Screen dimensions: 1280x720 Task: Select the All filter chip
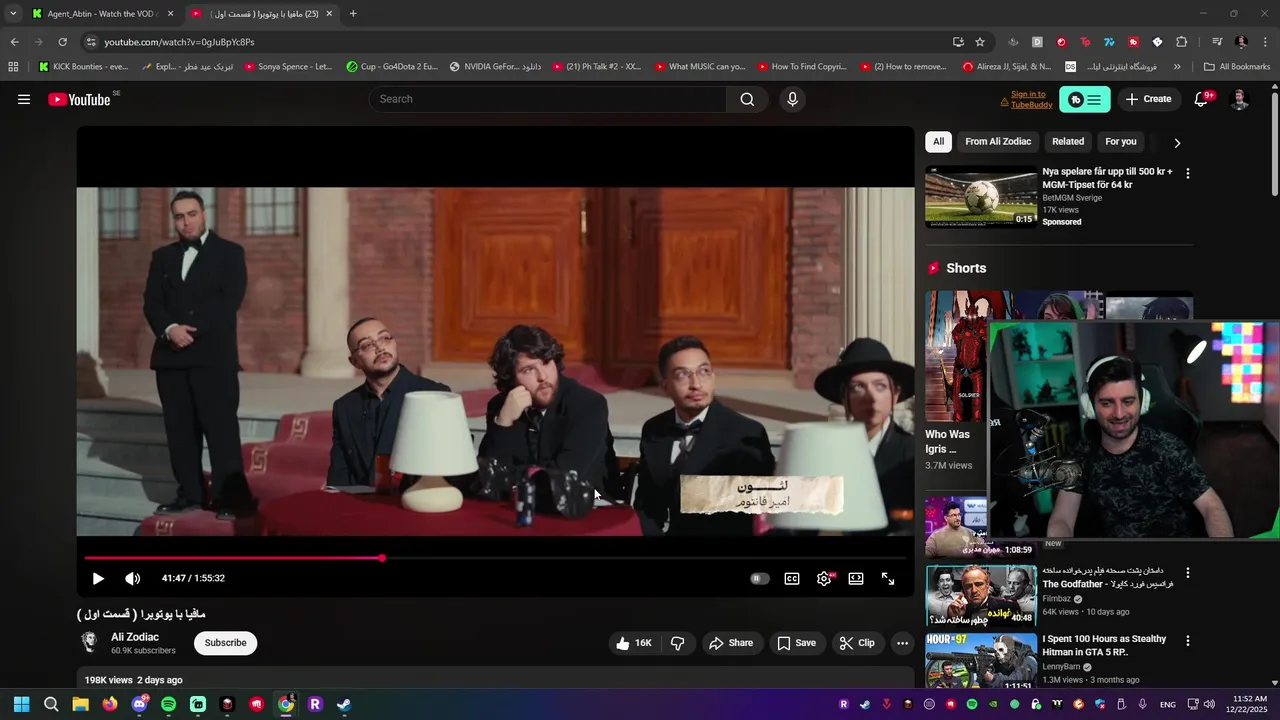[938, 142]
